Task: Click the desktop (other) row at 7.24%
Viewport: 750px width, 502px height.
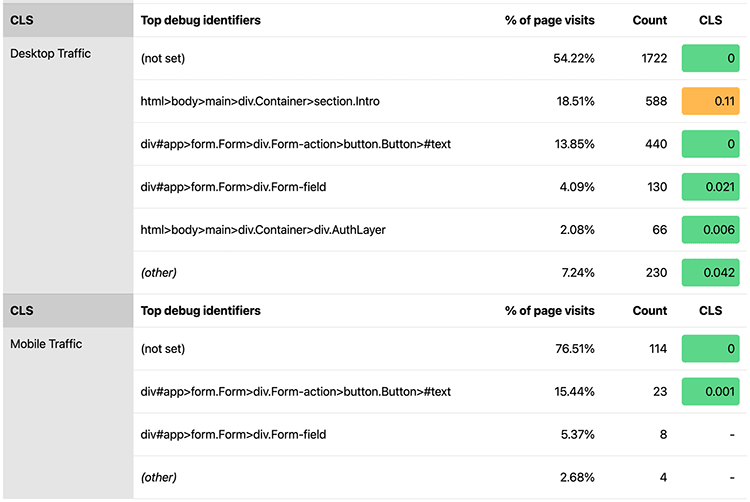Action: [x=440, y=273]
